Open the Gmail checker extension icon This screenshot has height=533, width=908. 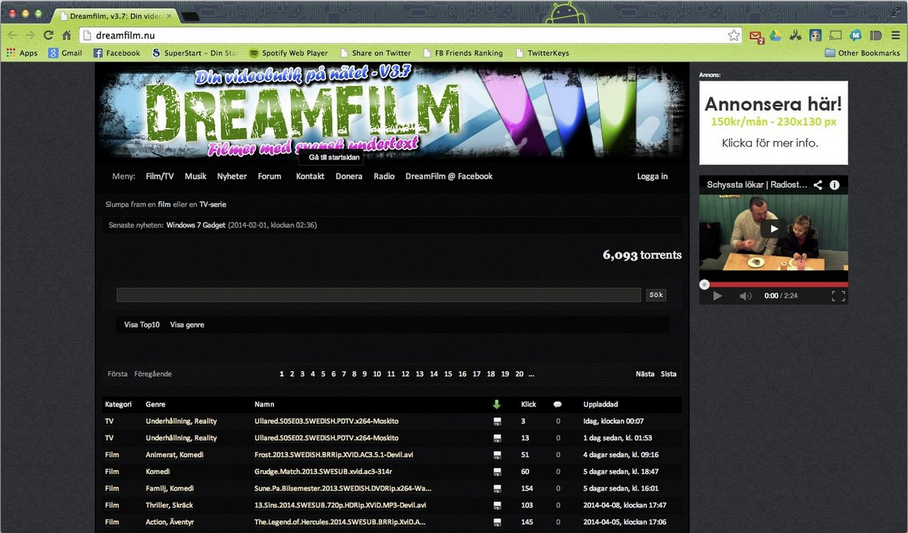click(x=757, y=36)
